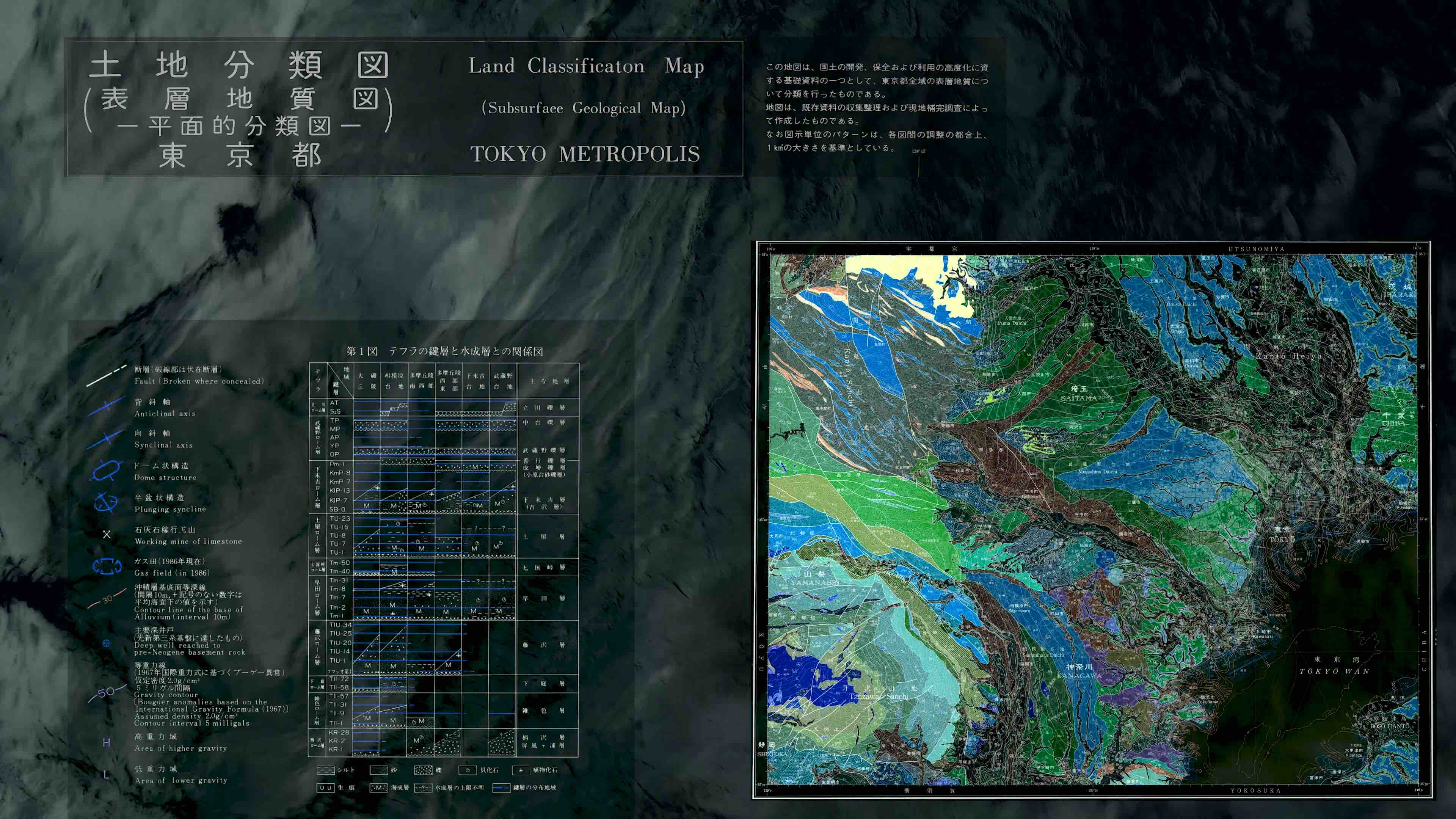Click the limestone working mine X symbol
Viewport: 1456px width, 819px height.
106,534
